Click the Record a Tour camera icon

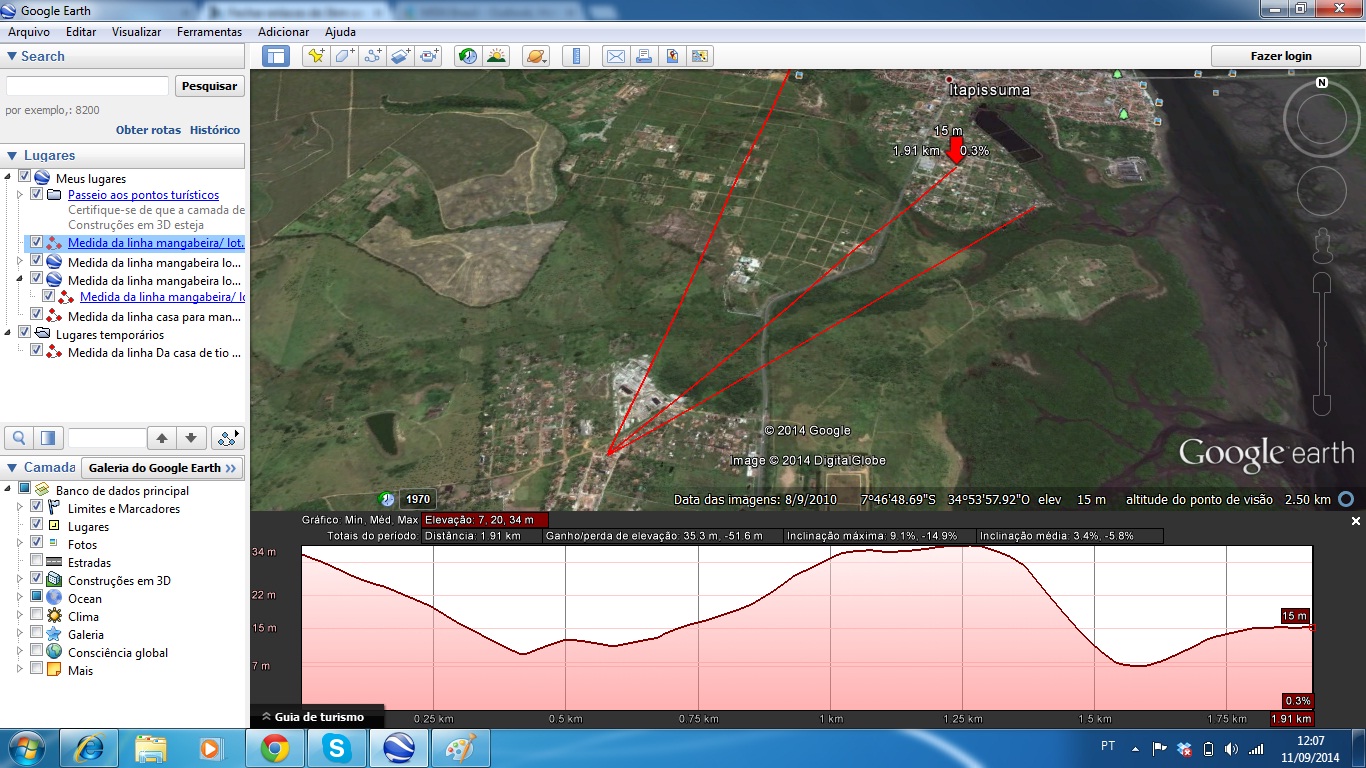pyautogui.click(x=430, y=56)
